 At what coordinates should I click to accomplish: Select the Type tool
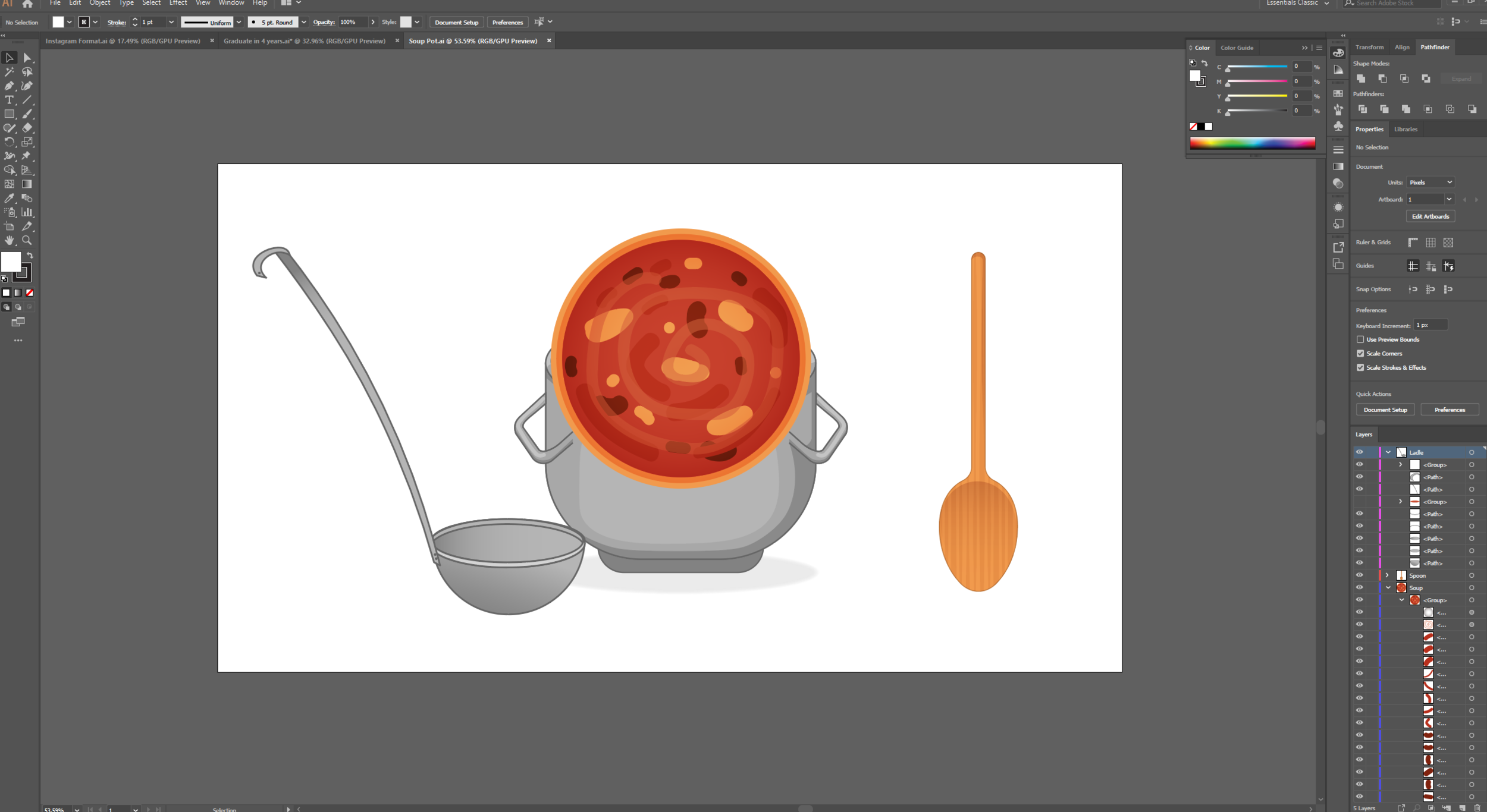pyautogui.click(x=9, y=100)
